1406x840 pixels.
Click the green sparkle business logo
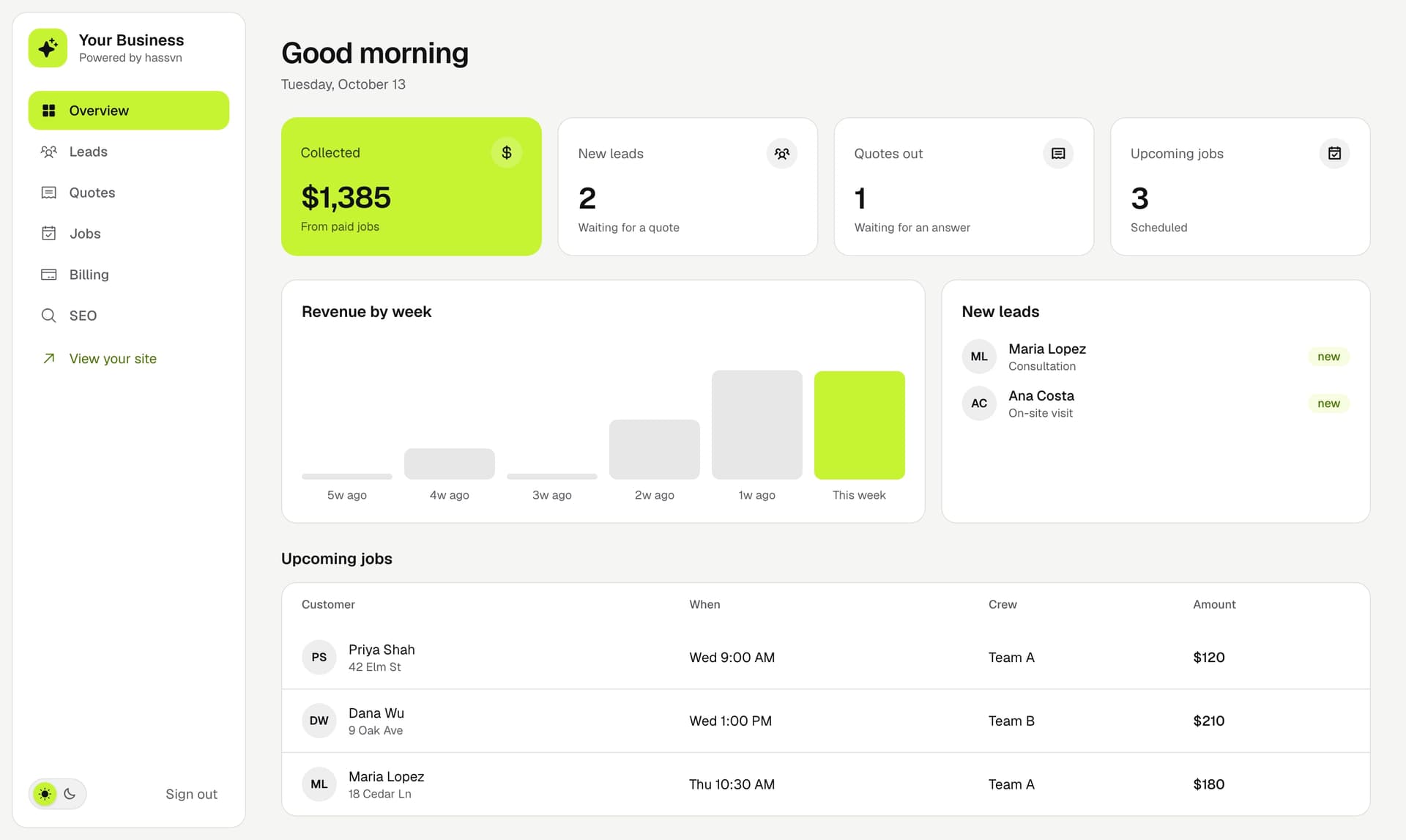point(48,48)
